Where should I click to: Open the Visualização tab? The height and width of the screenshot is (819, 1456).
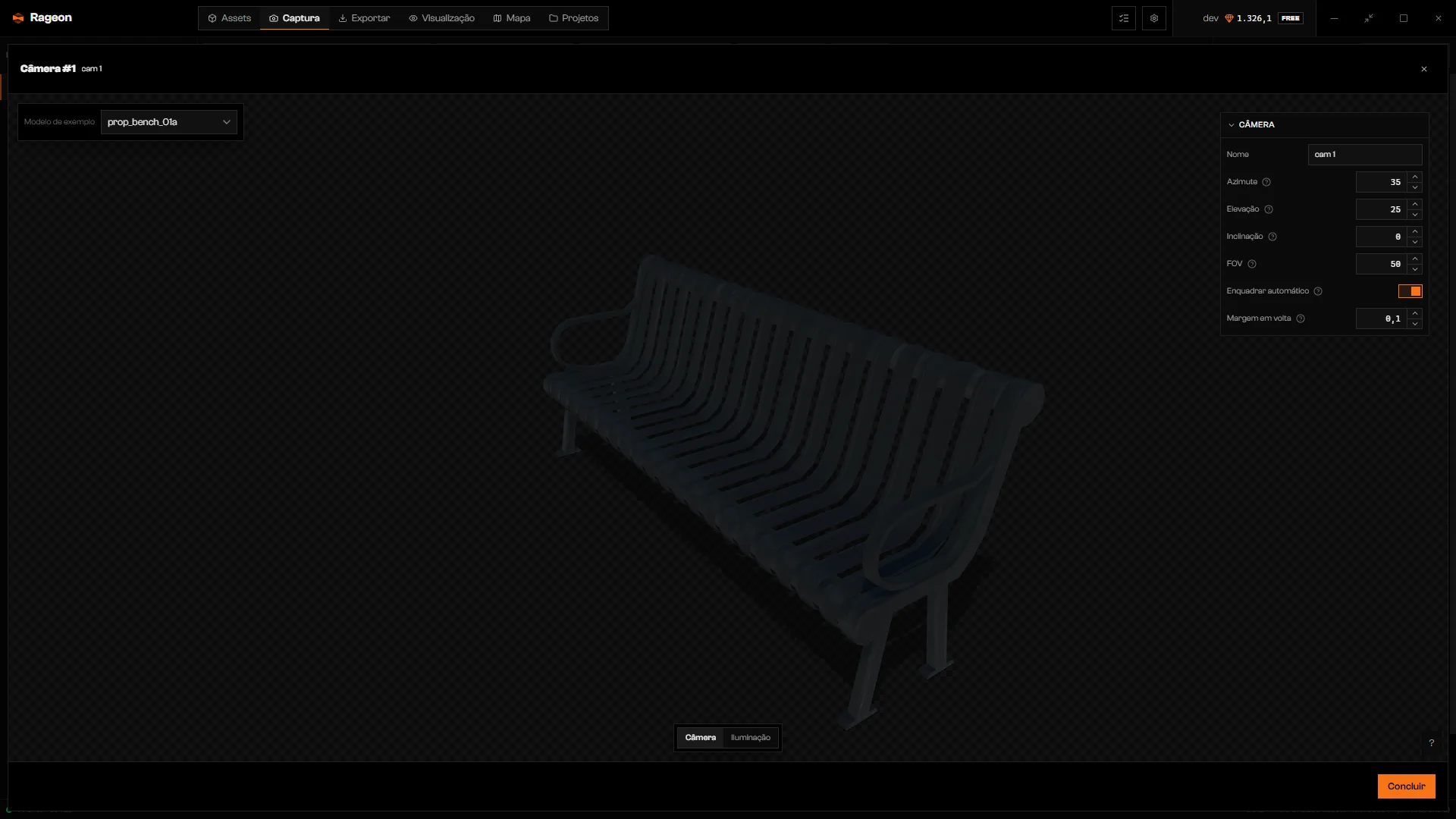tap(441, 18)
